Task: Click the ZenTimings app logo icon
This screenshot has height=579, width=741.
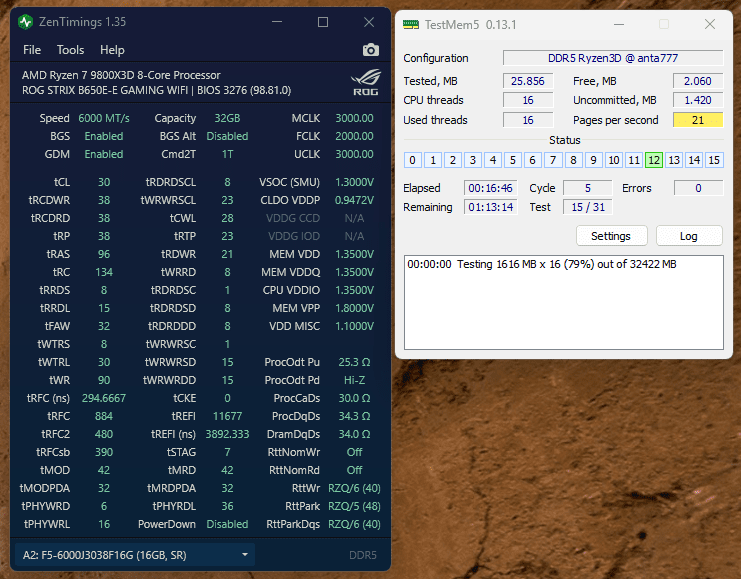Action: (26, 22)
